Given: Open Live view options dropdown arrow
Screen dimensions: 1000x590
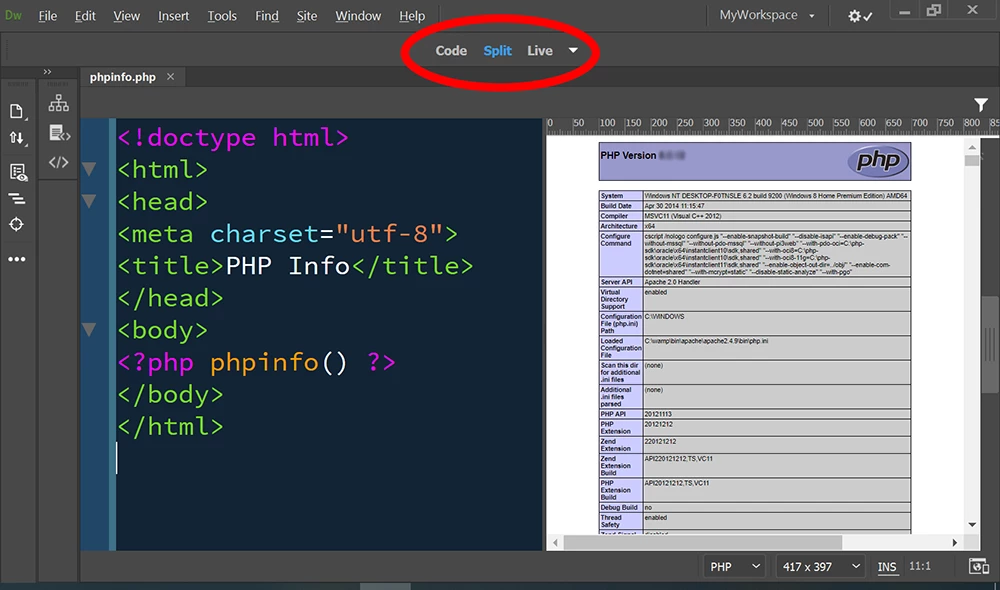Looking at the screenshot, I should (x=573, y=50).
